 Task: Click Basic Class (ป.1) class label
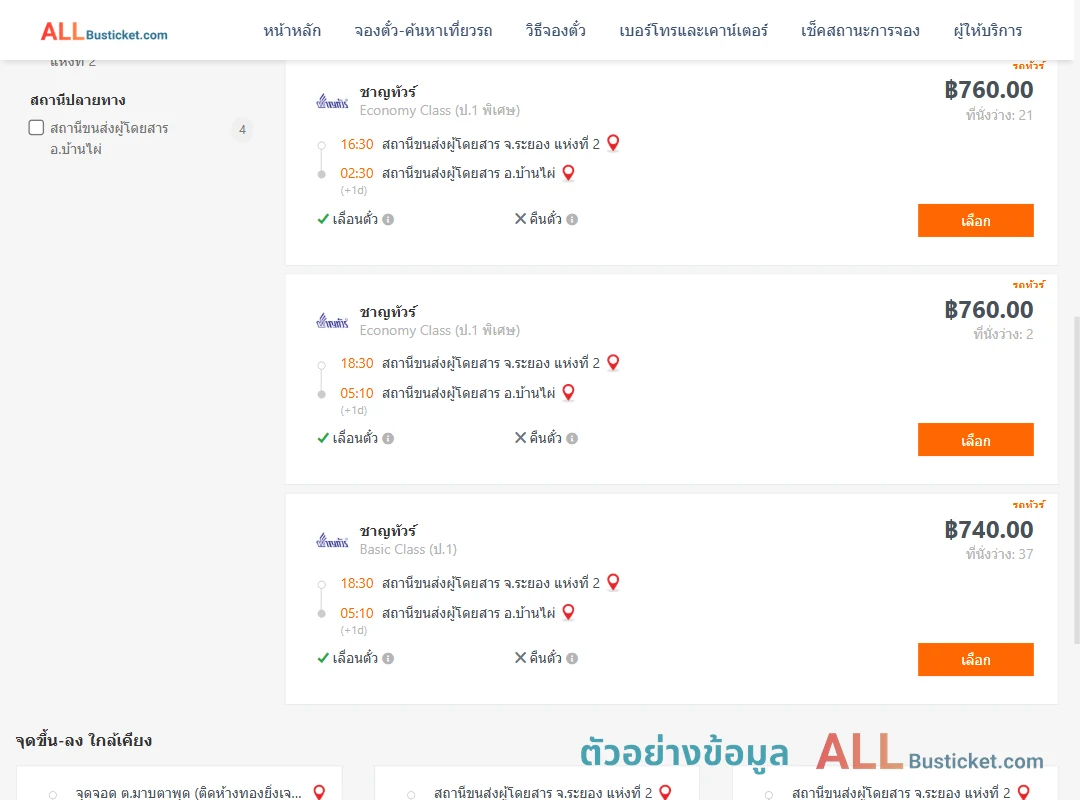tap(408, 549)
